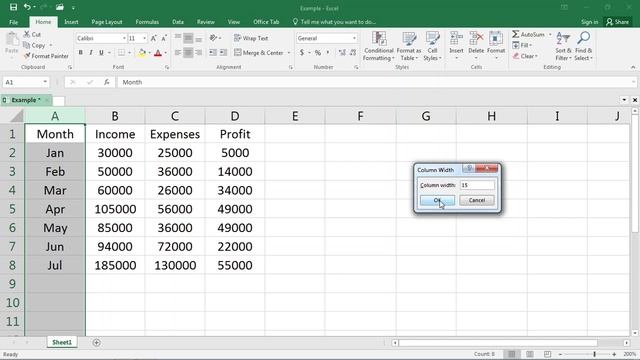Click the Fill command

[x=522, y=45]
